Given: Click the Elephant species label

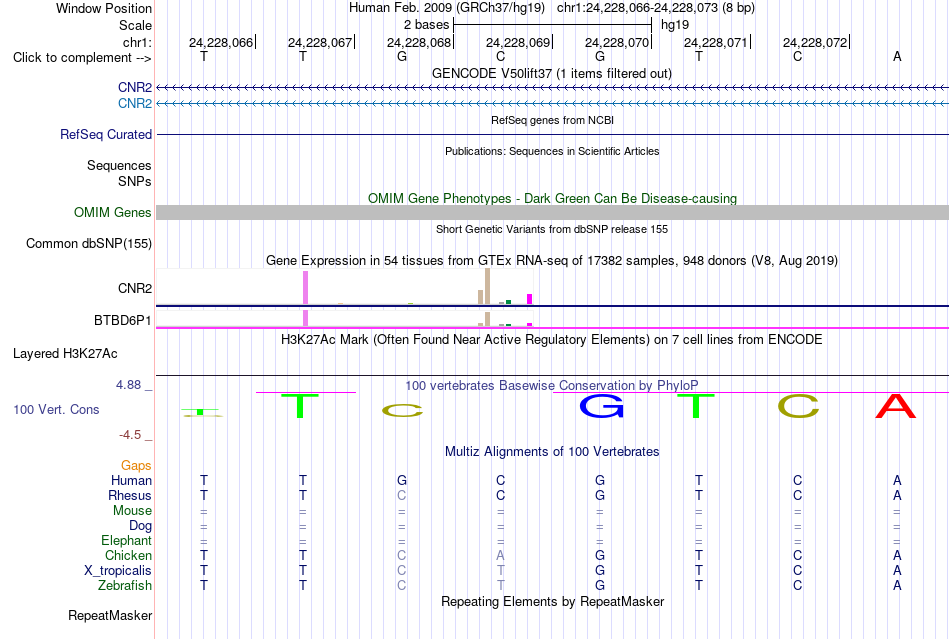Looking at the screenshot, I should pos(126,540).
